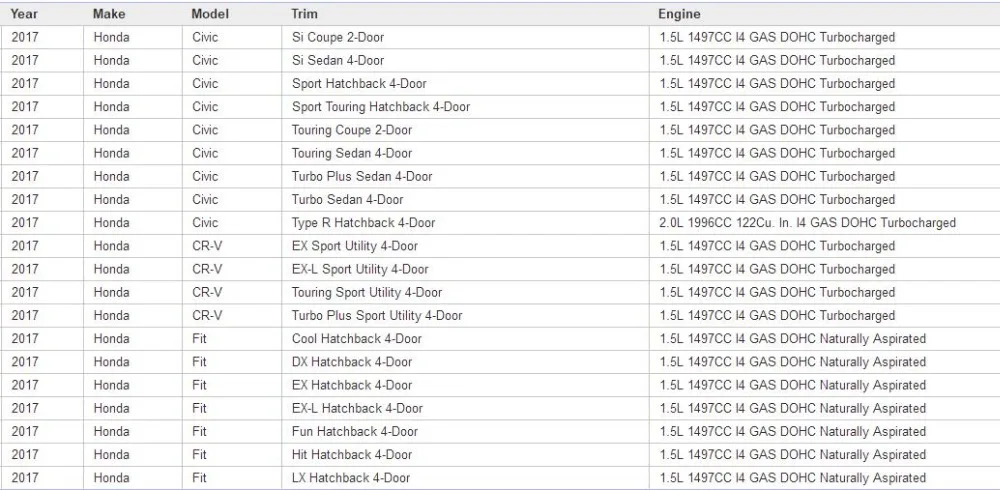
Task: Select the Hit Hatchback 4-Door cell
Action: [x=466, y=455]
